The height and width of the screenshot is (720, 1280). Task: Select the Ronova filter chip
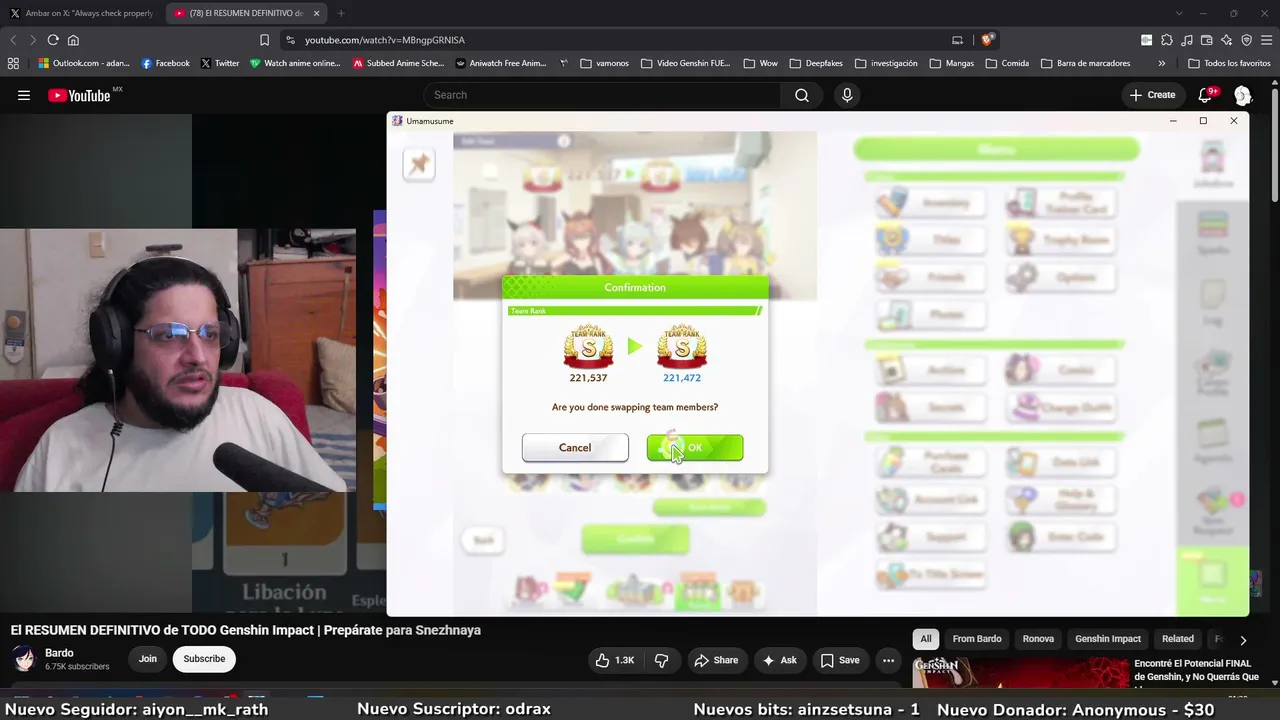click(x=1038, y=639)
